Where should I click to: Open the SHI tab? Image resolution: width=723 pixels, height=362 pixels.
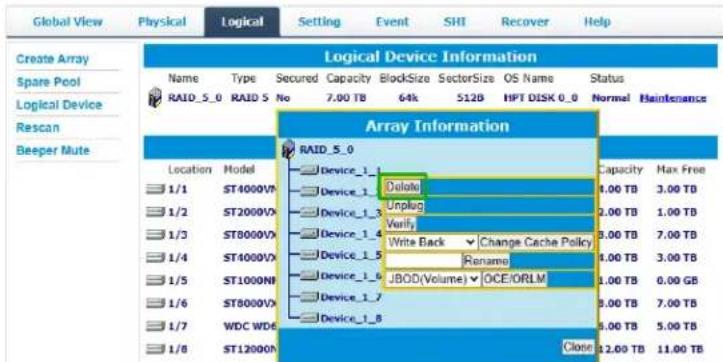(x=455, y=22)
